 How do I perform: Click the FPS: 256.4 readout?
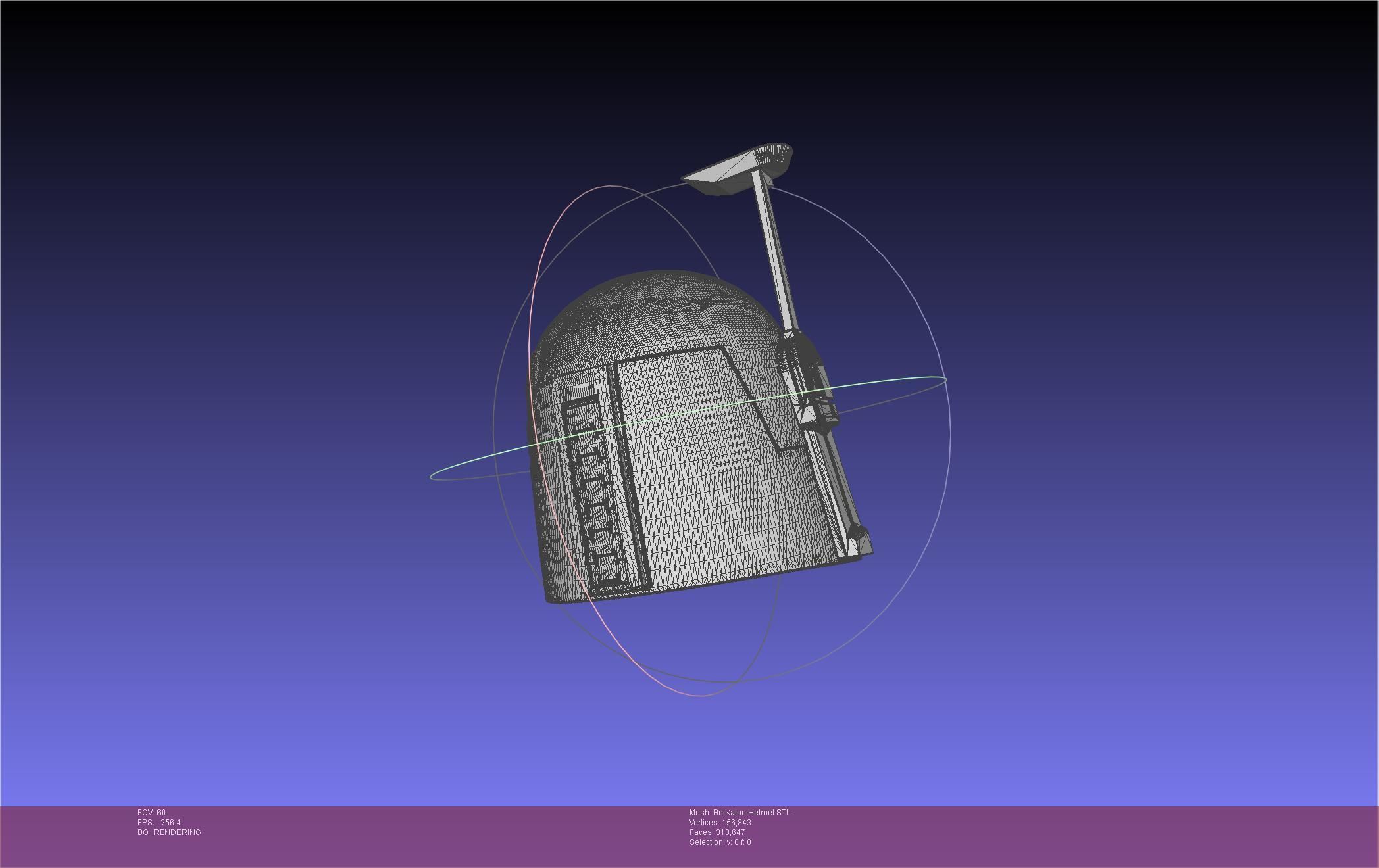pos(159,823)
